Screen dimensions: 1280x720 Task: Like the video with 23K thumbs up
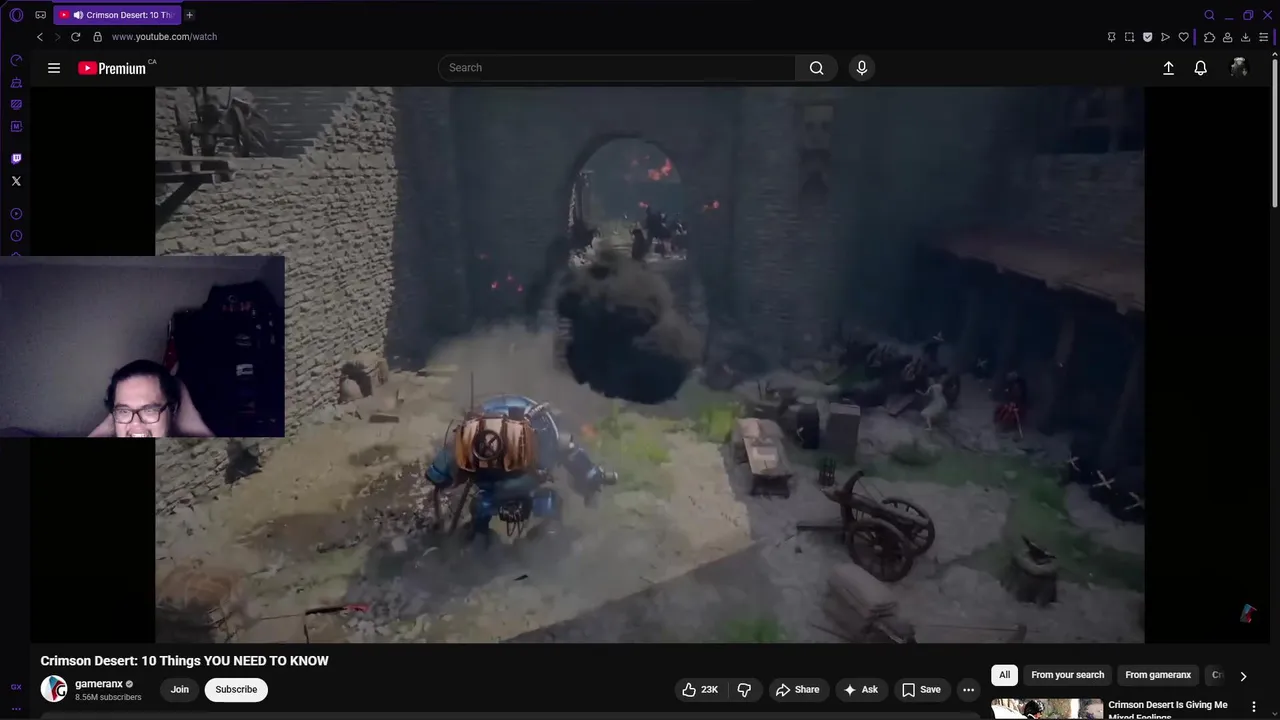700,690
